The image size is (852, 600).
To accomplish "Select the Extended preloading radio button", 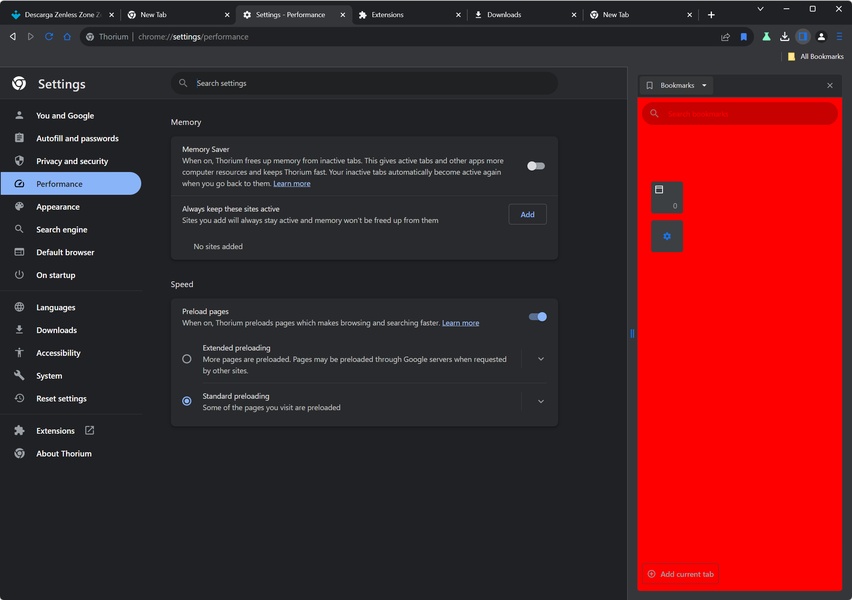I will coord(187,358).
